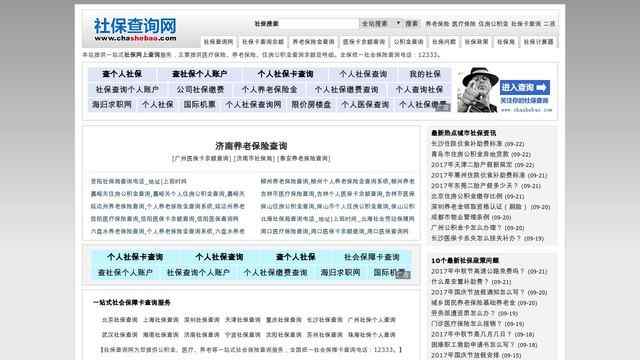
Task: Switch to the 社保计算器 nav tab
Action: click(538, 42)
